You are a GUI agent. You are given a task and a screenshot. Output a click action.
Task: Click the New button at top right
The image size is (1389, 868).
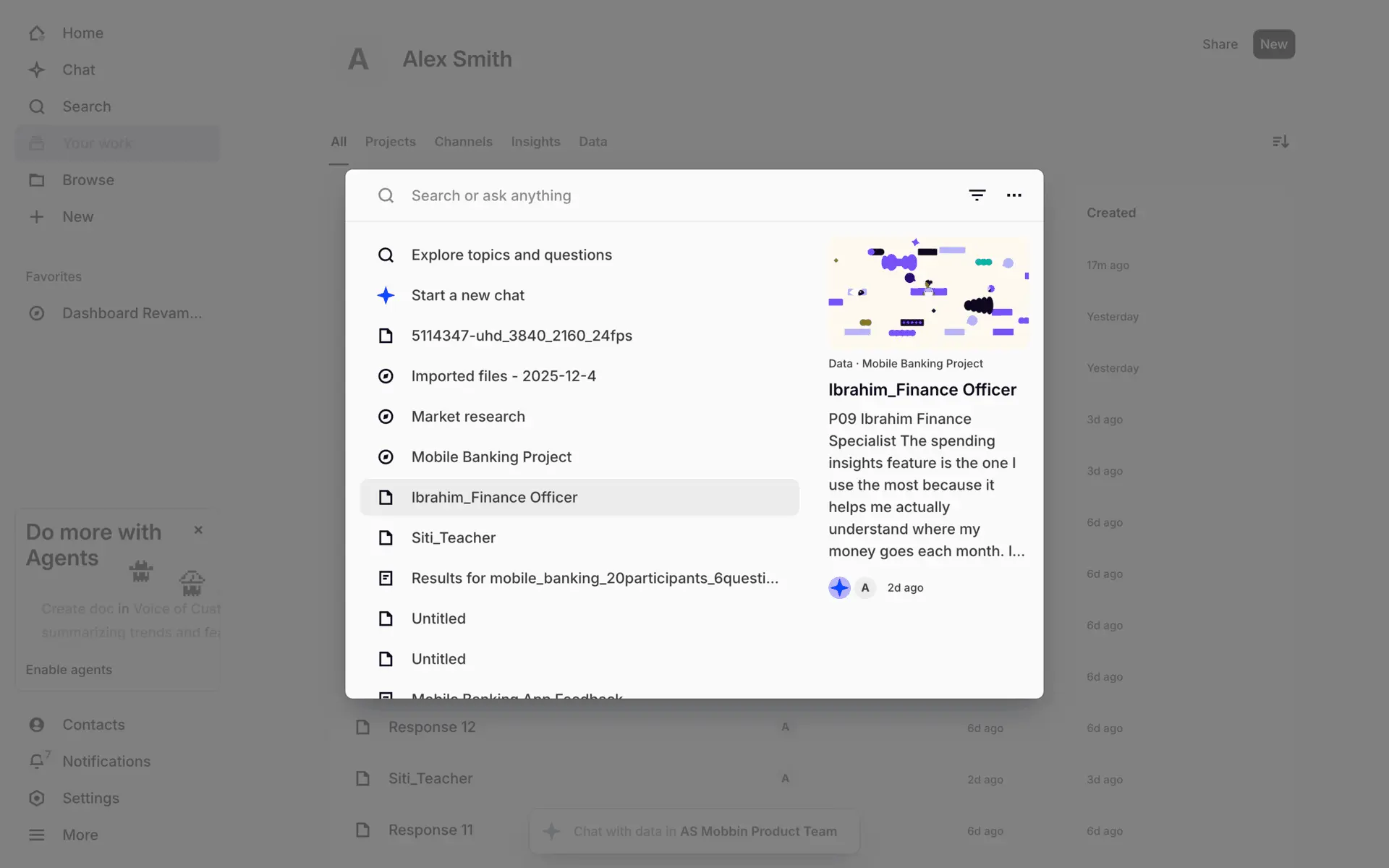[x=1273, y=44]
